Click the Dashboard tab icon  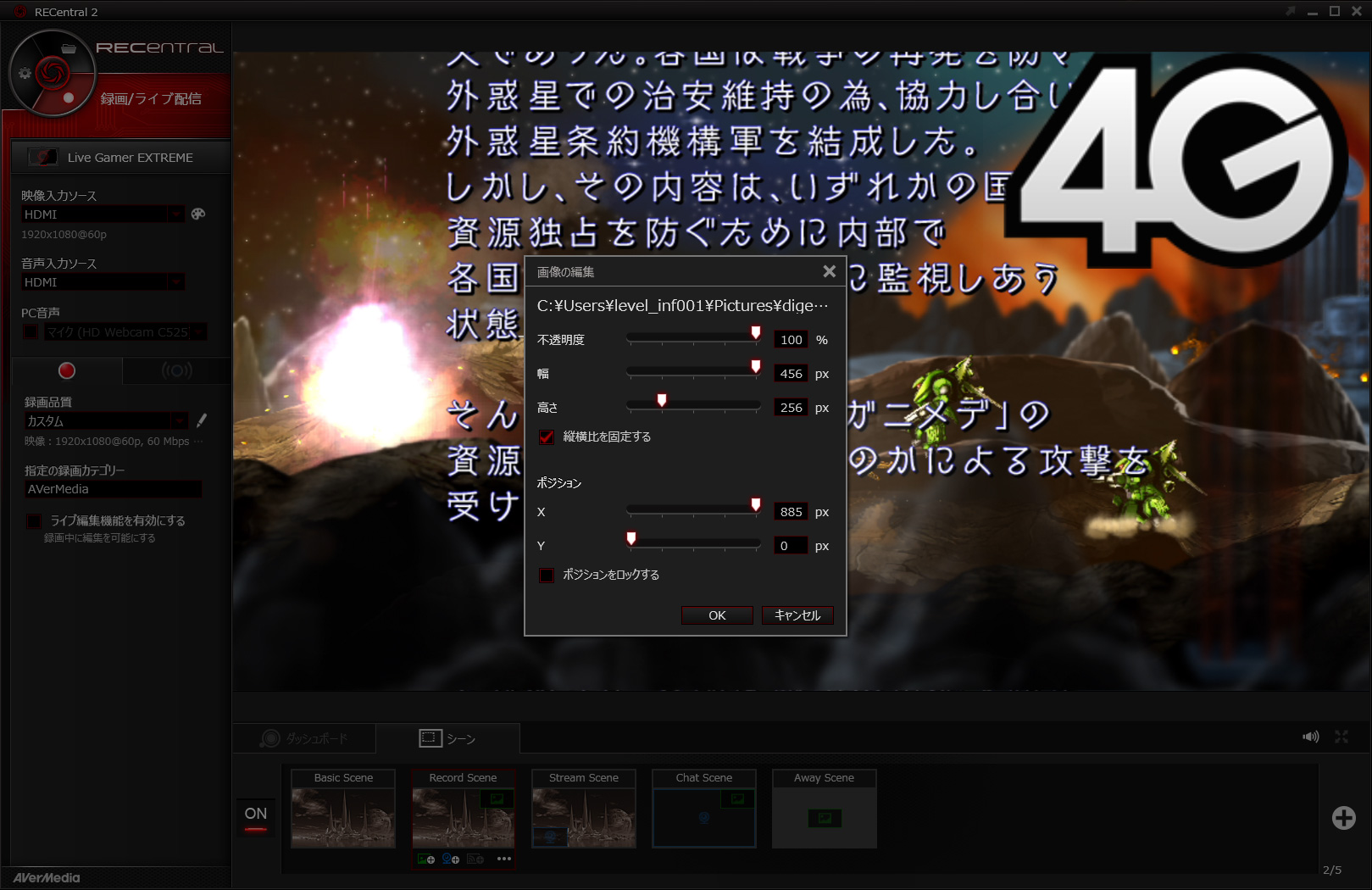pos(270,738)
